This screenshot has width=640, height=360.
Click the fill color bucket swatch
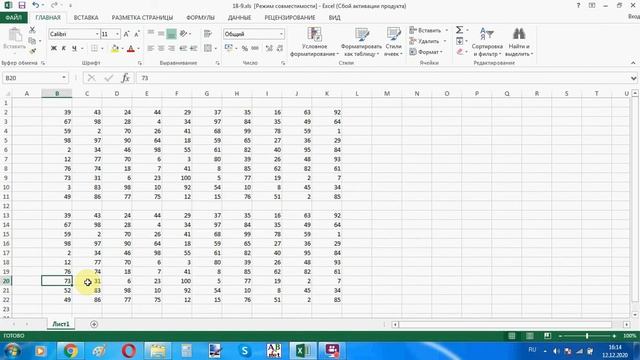pos(115,49)
